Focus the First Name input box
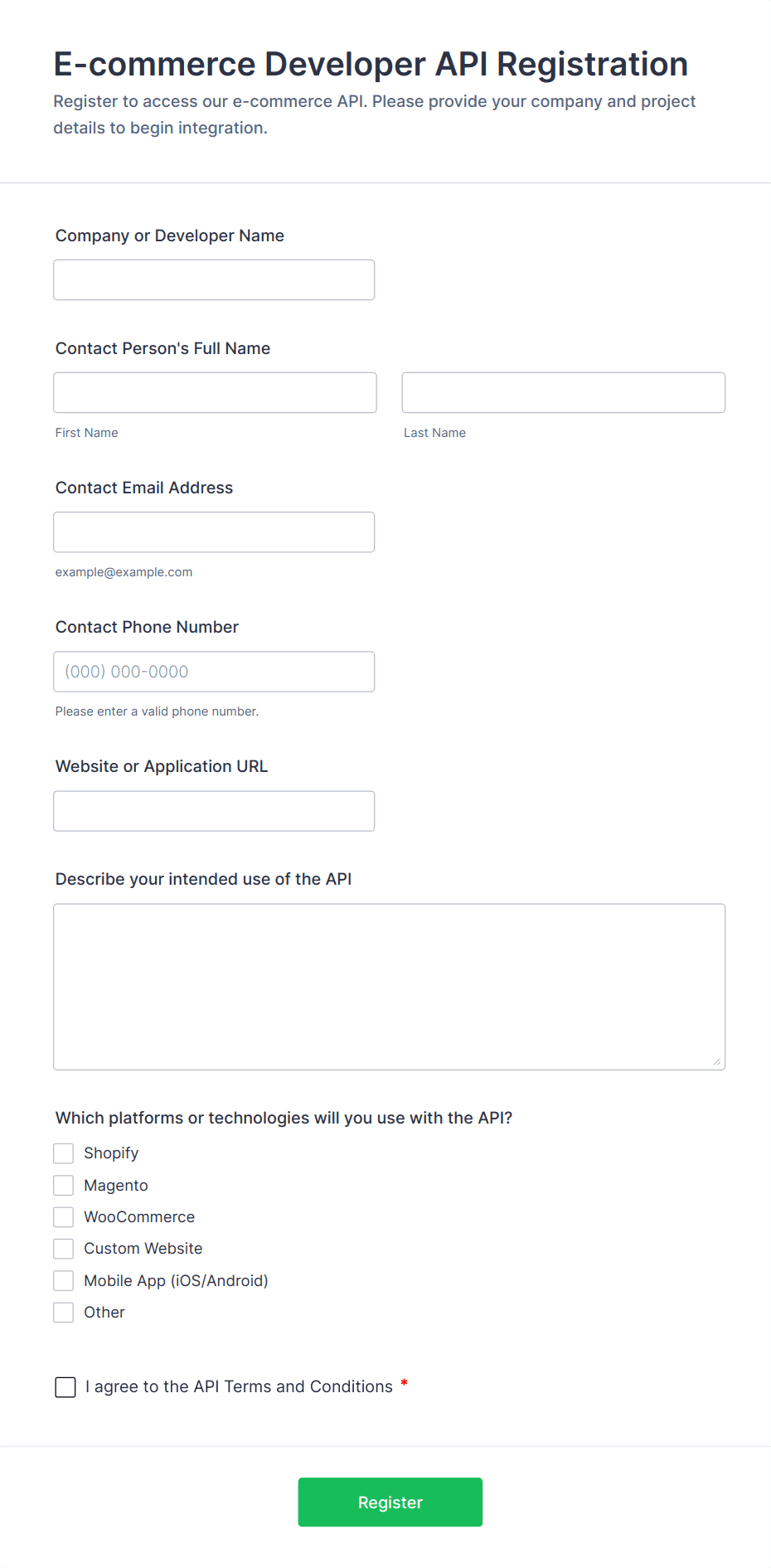 tap(215, 393)
